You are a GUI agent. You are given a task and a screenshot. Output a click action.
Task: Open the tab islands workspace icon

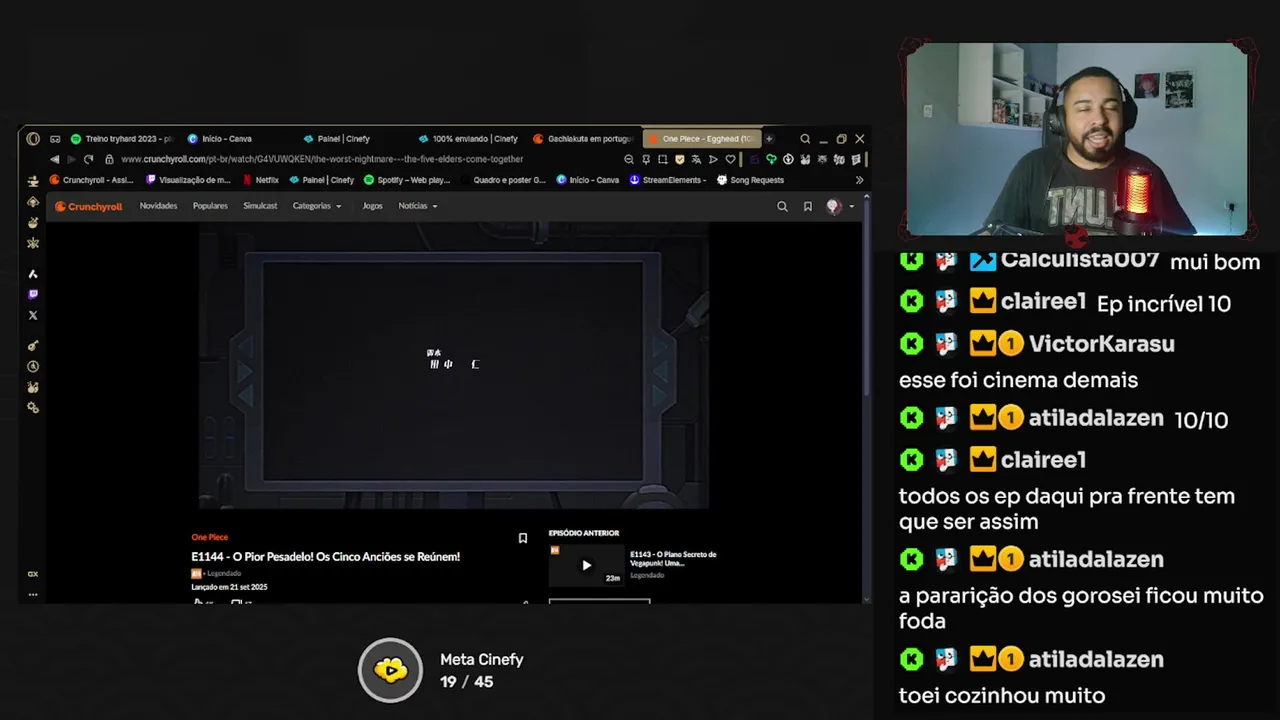[55, 139]
